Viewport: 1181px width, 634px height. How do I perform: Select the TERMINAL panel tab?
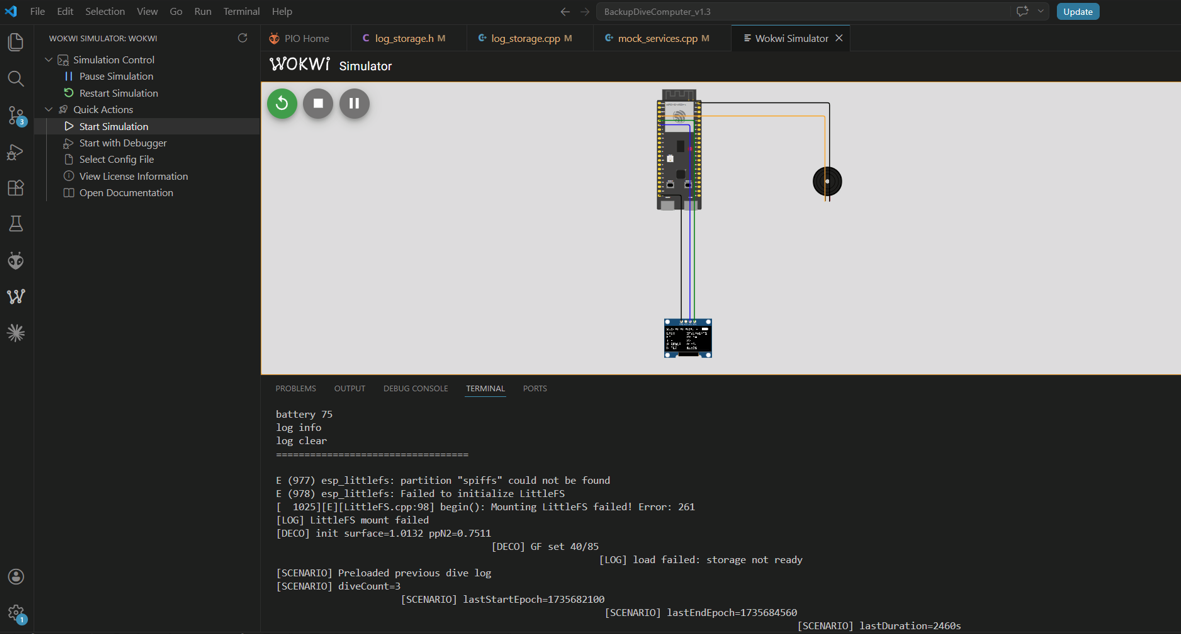(x=485, y=389)
